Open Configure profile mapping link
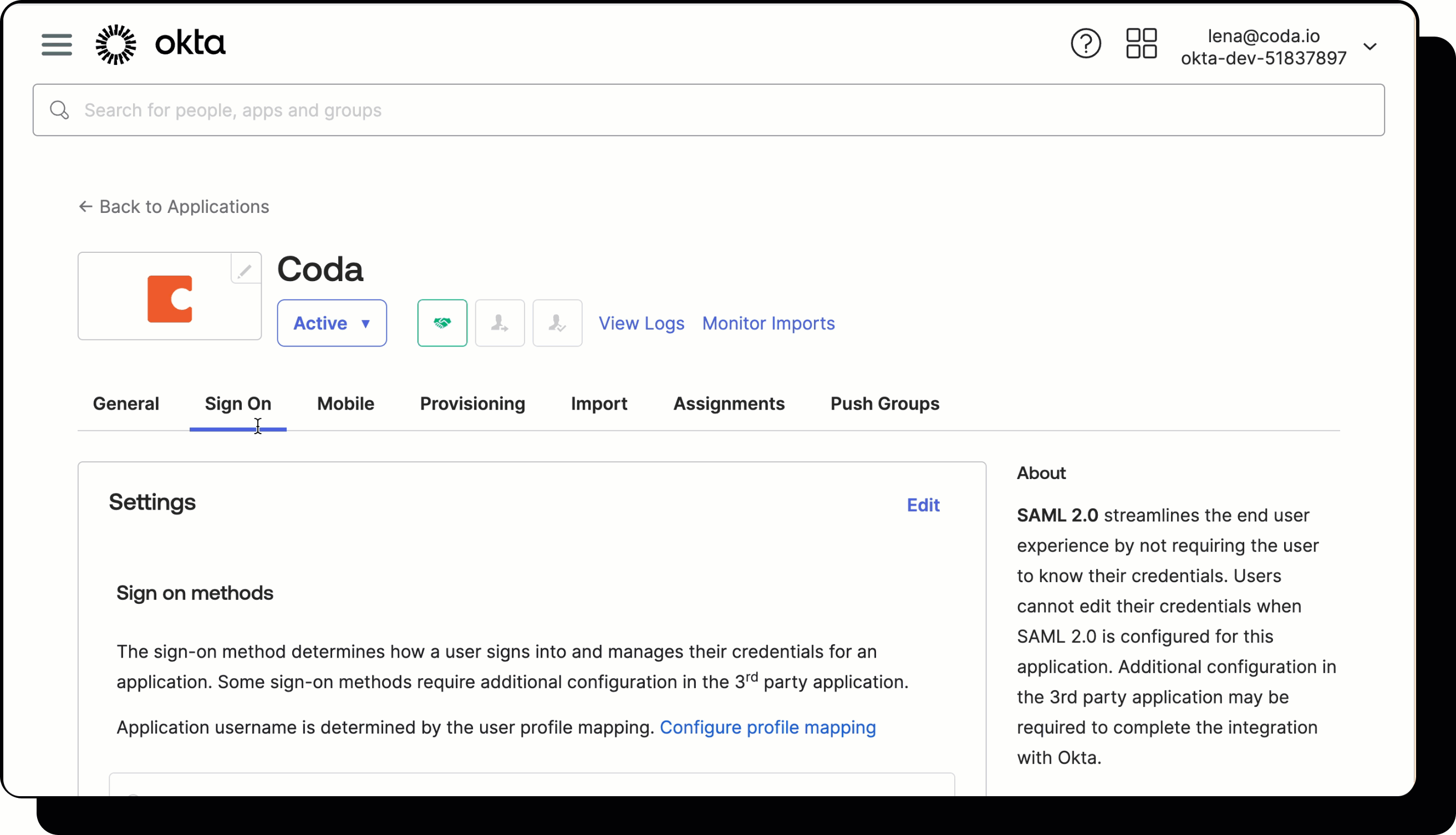 tap(768, 727)
